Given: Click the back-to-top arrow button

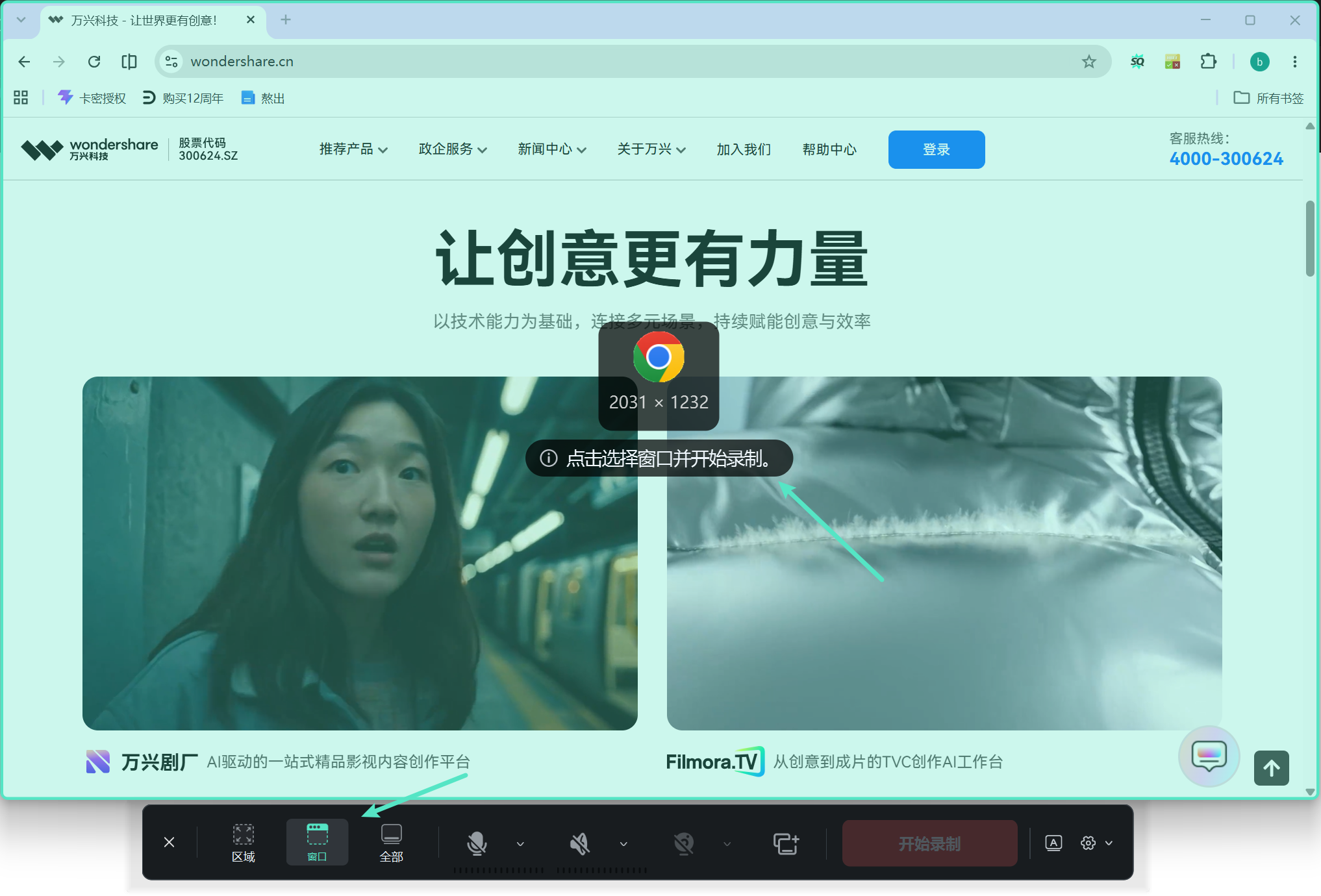Looking at the screenshot, I should tap(1271, 768).
